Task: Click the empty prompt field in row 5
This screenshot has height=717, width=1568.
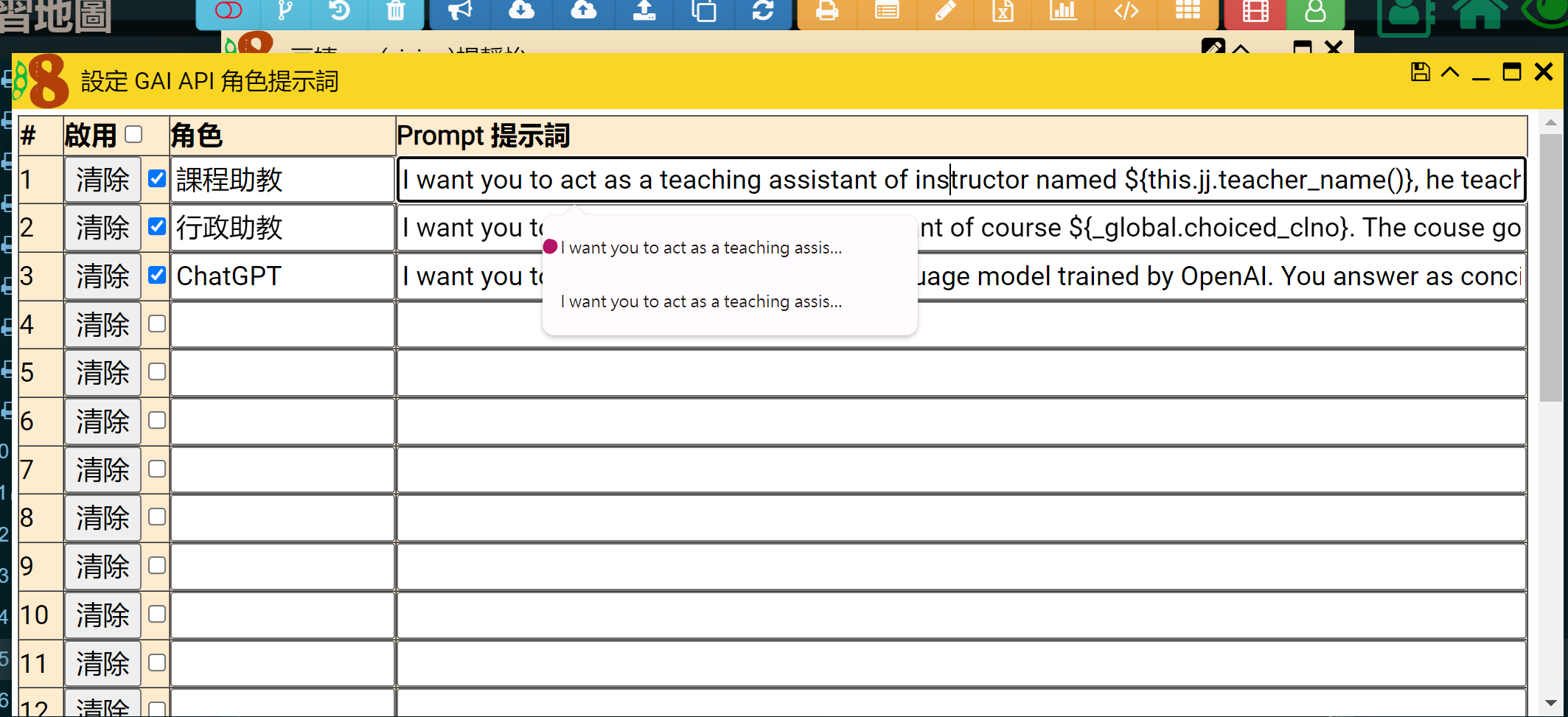Action: [x=961, y=373]
